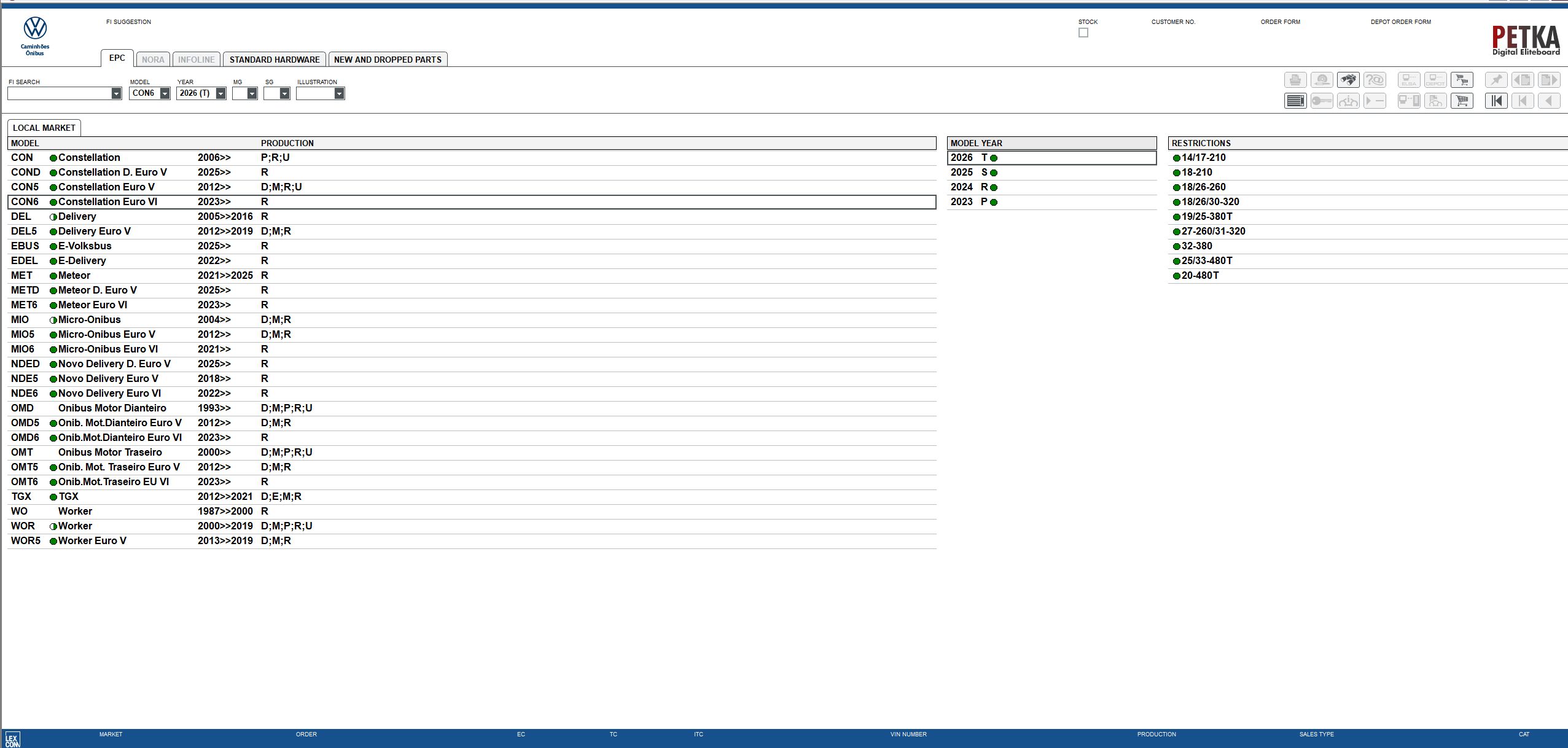This screenshot has width=1568, height=748.
Task: Click the ELSA connection icon
Action: (1409, 80)
